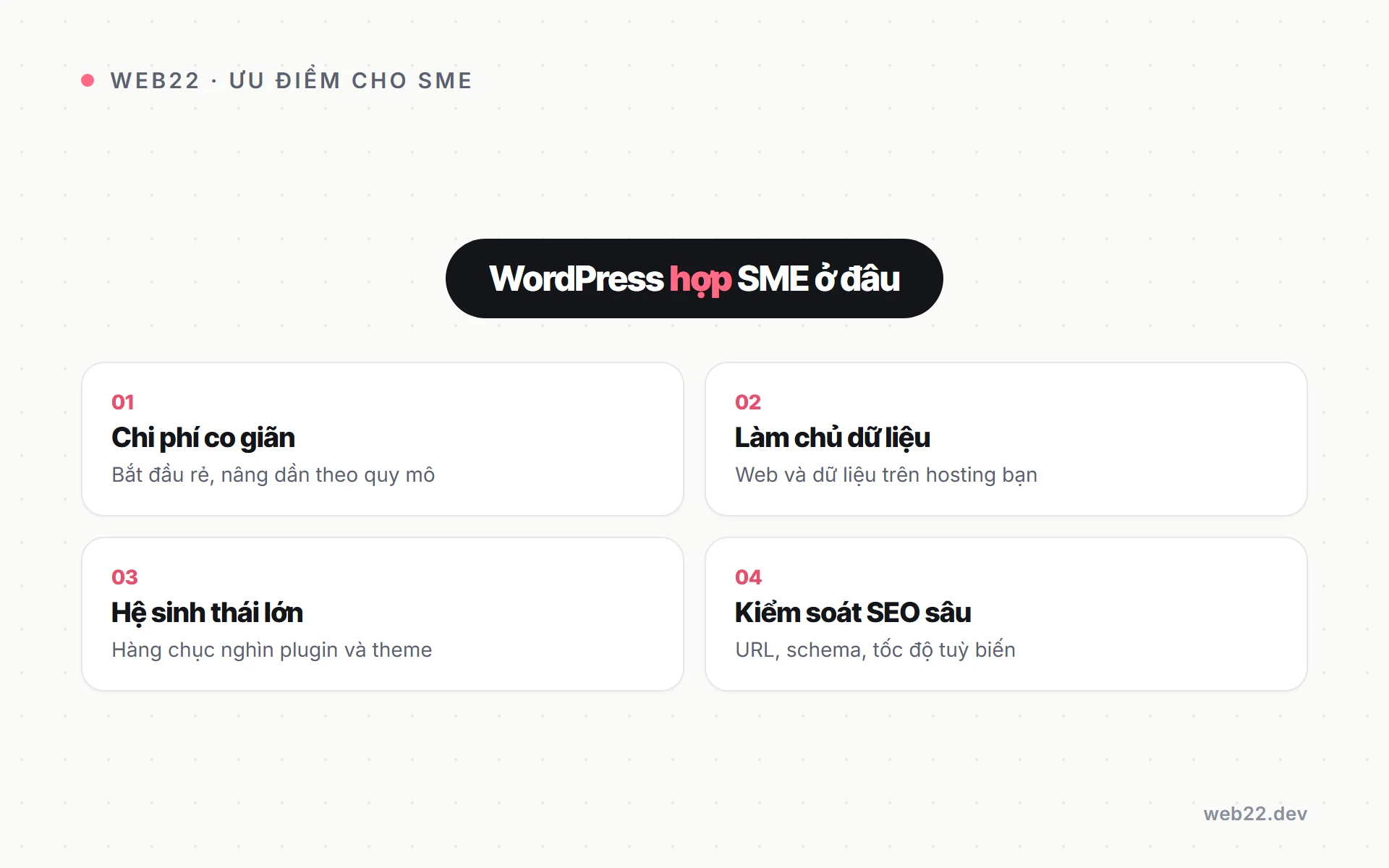Click the number '02' label

click(x=748, y=402)
